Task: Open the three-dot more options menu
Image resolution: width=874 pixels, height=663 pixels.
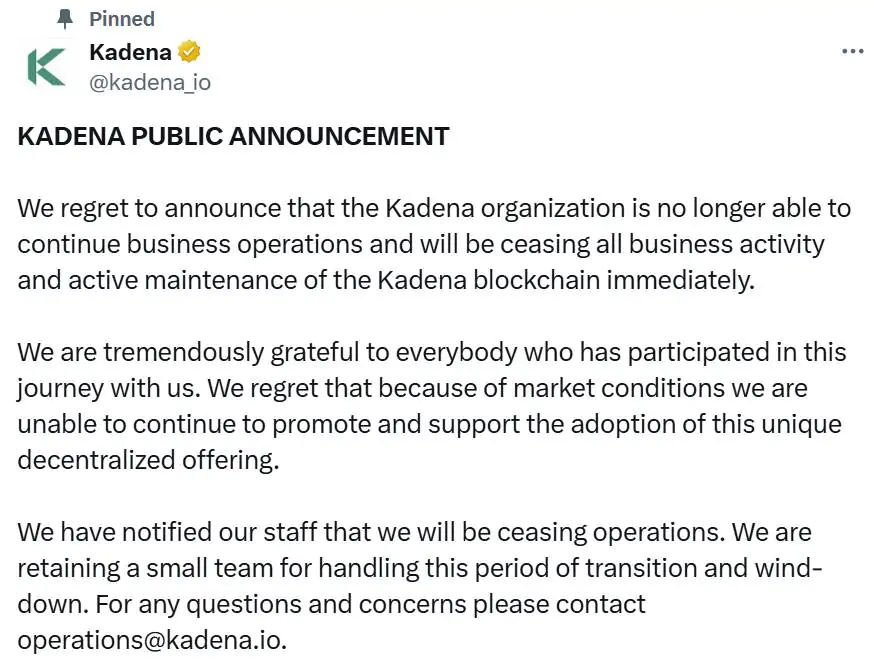Action: click(852, 52)
